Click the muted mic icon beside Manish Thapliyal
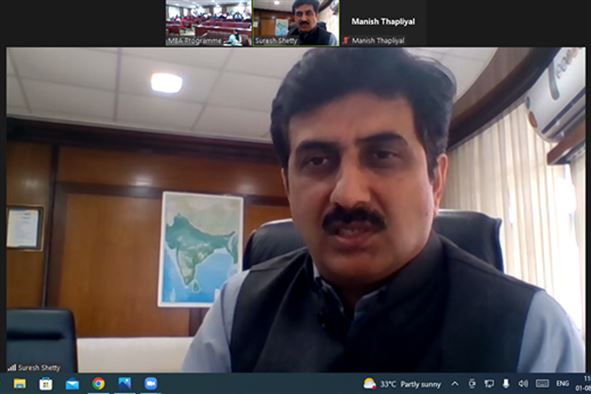Image resolution: width=591 pixels, height=394 pixels. [346, 40]
